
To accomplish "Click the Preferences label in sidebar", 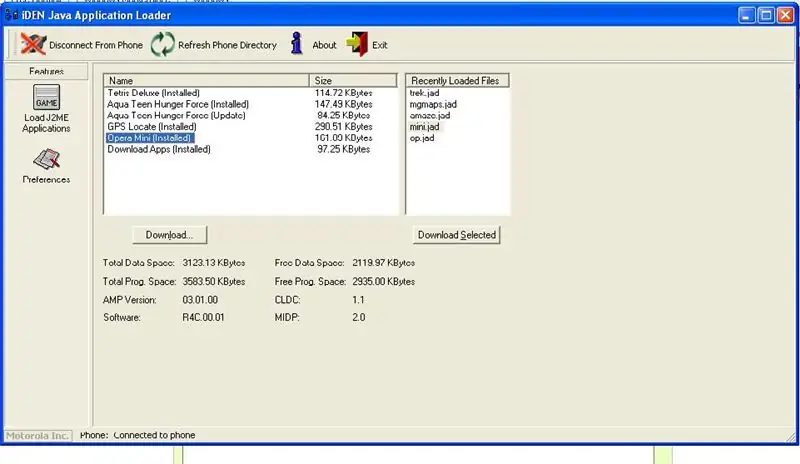I will pyautogui.click(x=46, y=180).
